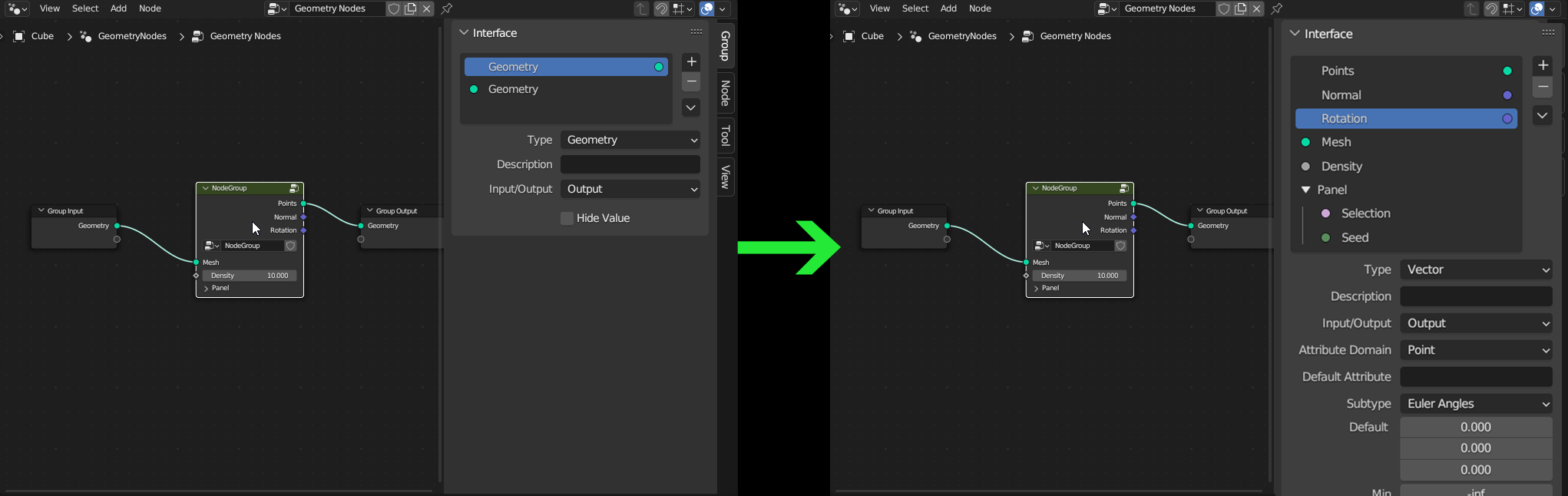This screenshot has width=1568, height=496.
Task: Toggle snapping magnet in left header
Action: tap(661, 9)
